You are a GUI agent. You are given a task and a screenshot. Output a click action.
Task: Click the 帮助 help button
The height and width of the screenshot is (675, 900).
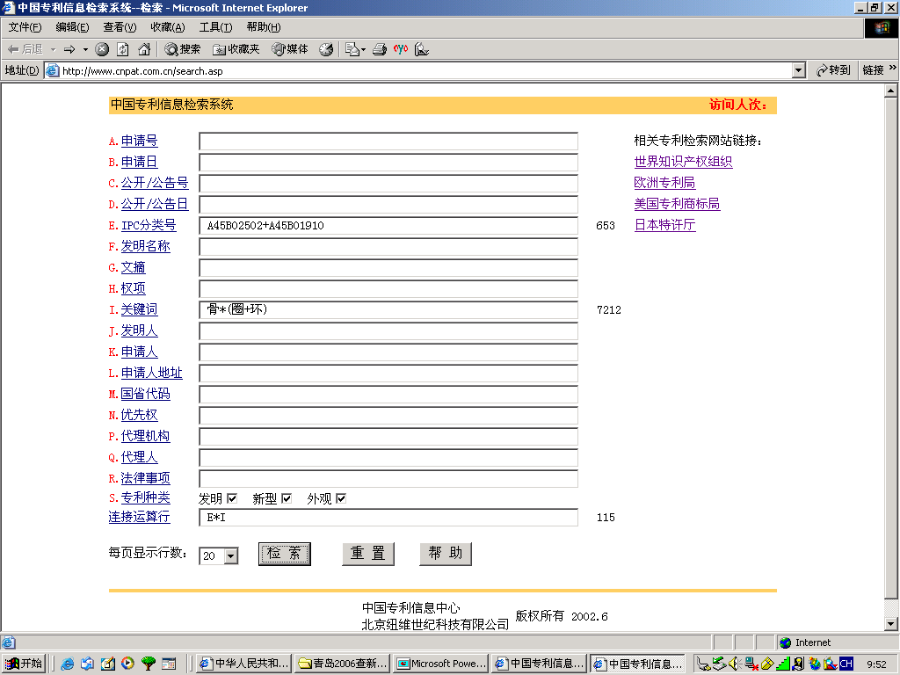tap(445, 554)
